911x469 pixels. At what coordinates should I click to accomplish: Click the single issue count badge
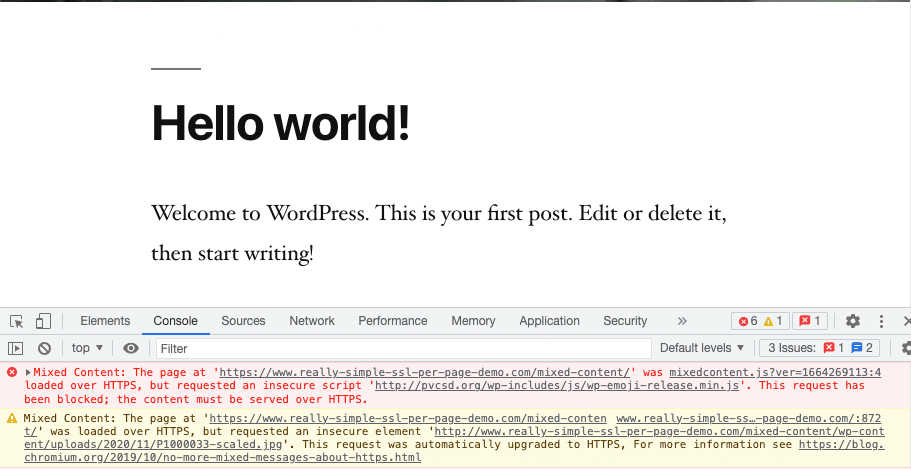[809, 321]
